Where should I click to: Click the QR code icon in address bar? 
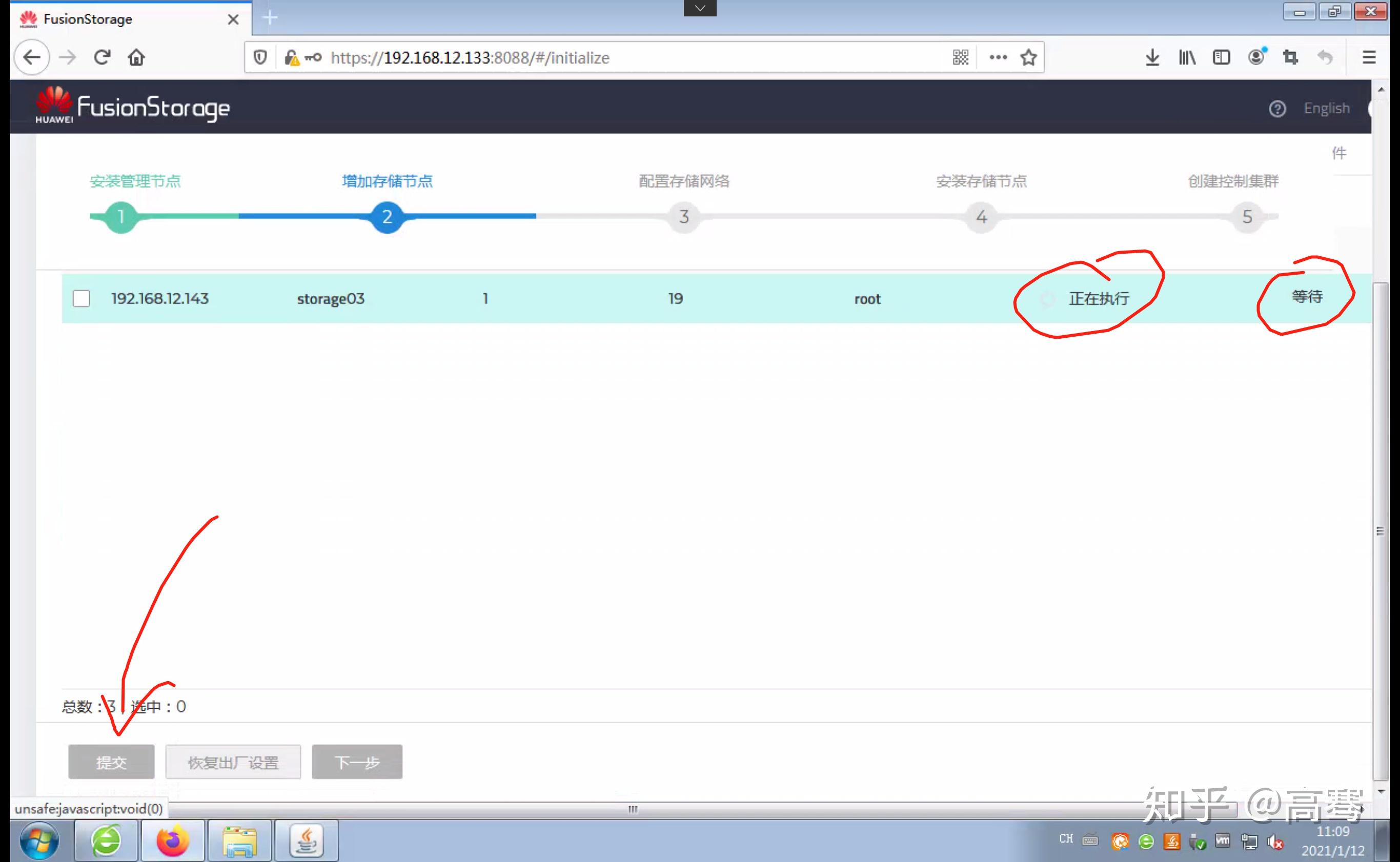point(960,57)
